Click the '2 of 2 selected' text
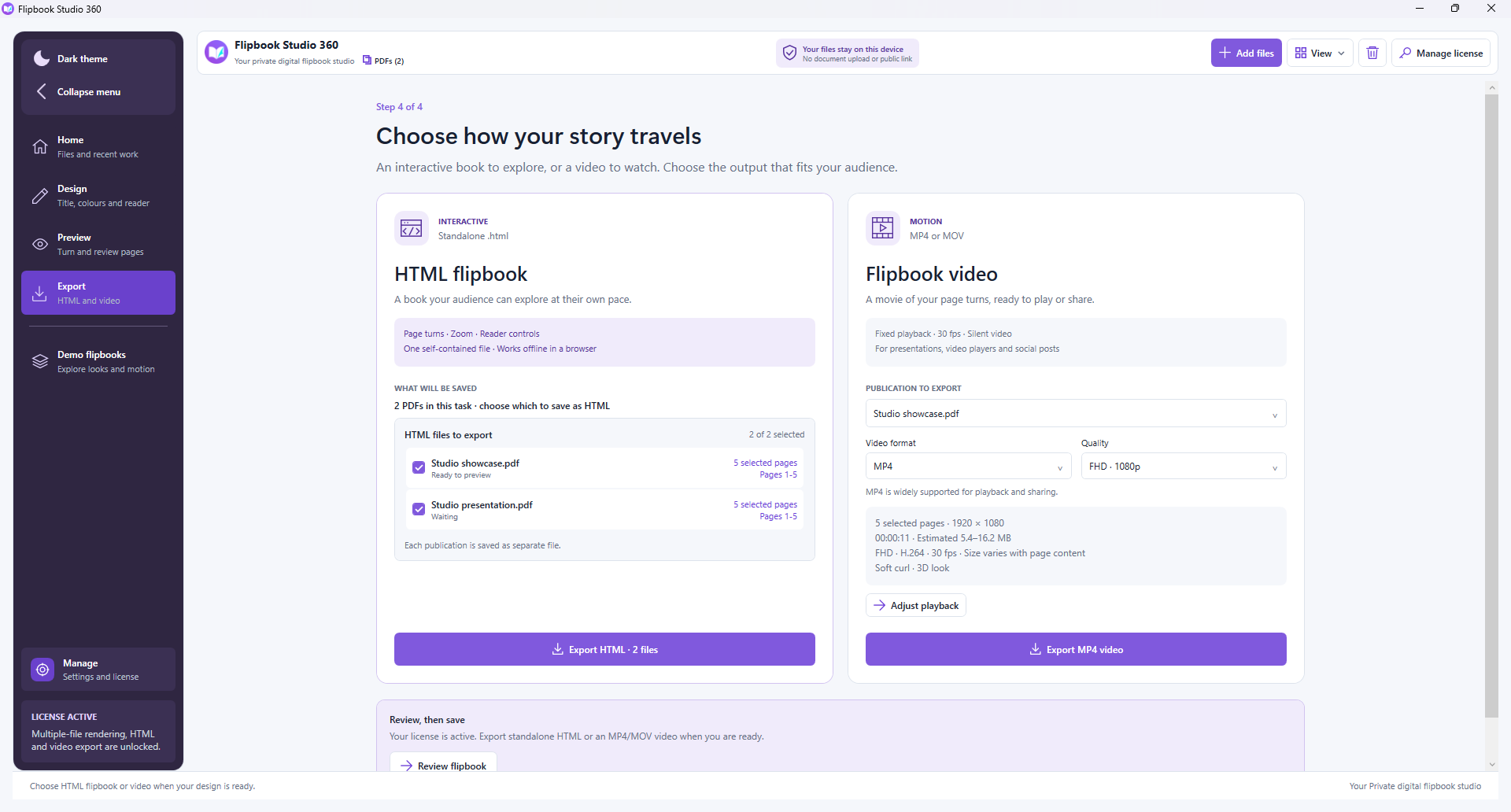The width and height of the screenshot is (1511, 812). 777,434
